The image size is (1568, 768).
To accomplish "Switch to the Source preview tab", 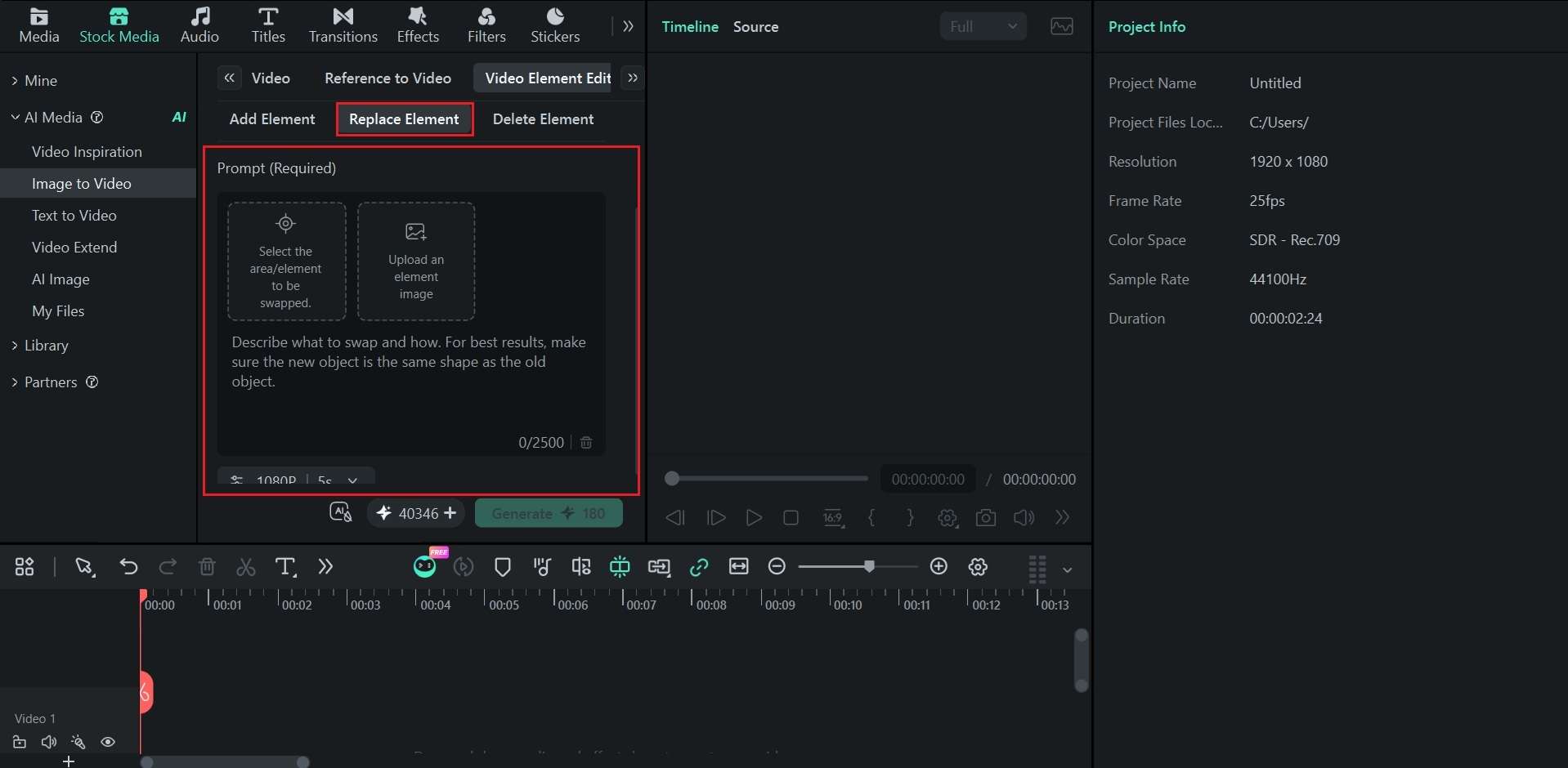I will 755,26.
